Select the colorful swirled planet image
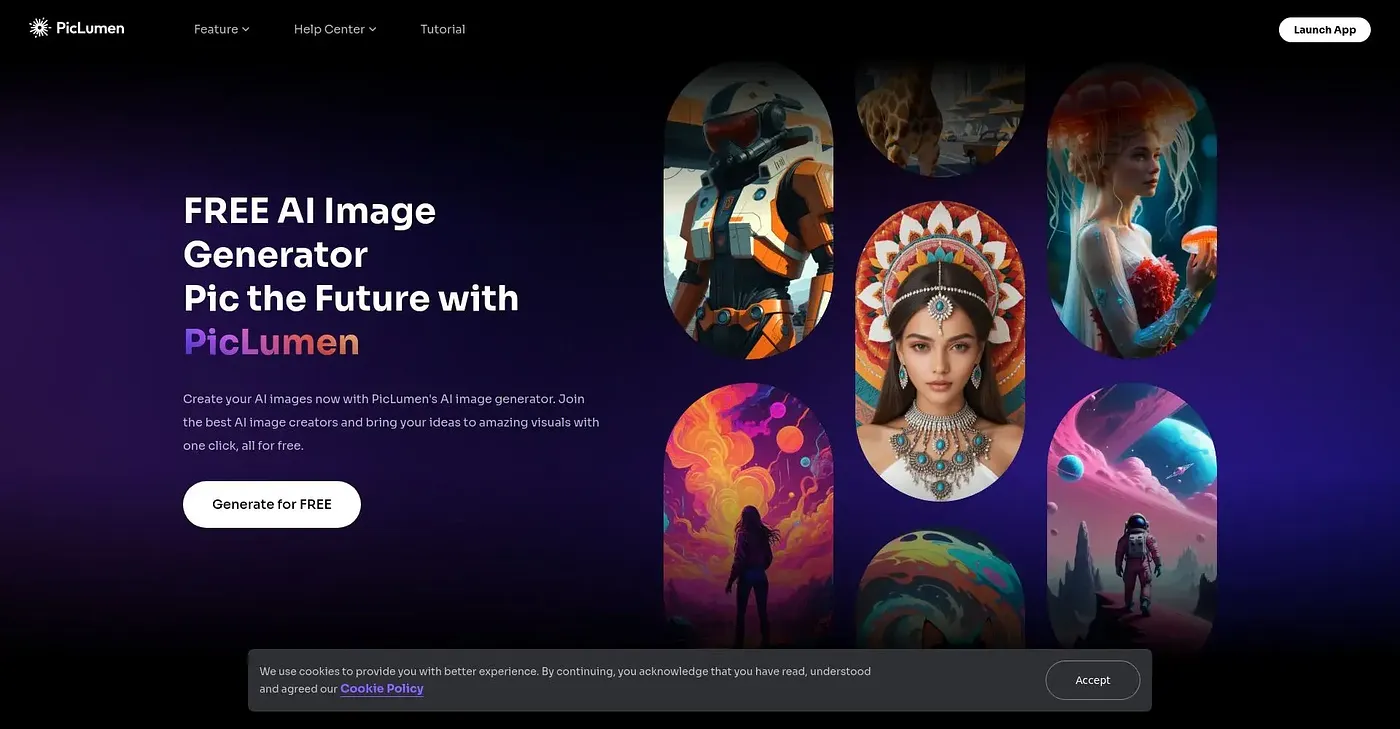 click(940, 587)
